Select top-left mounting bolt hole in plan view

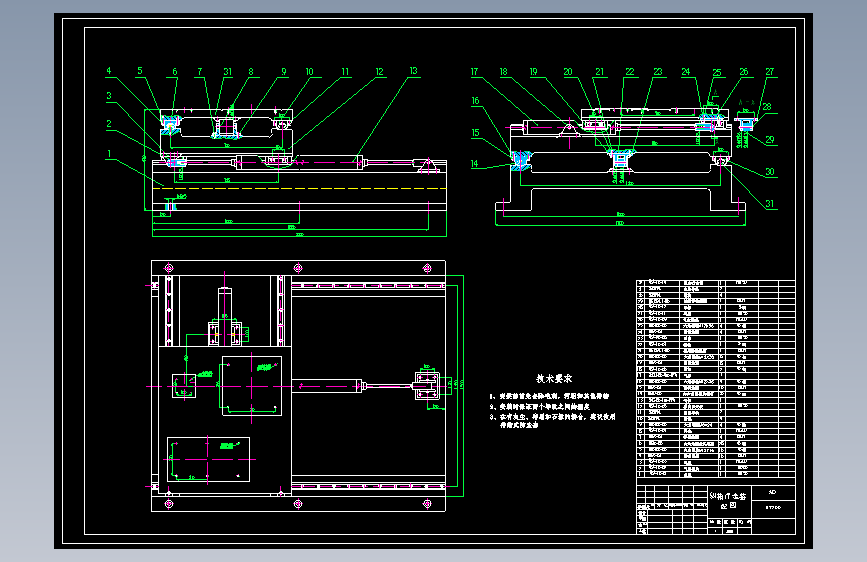pos(169,268)
